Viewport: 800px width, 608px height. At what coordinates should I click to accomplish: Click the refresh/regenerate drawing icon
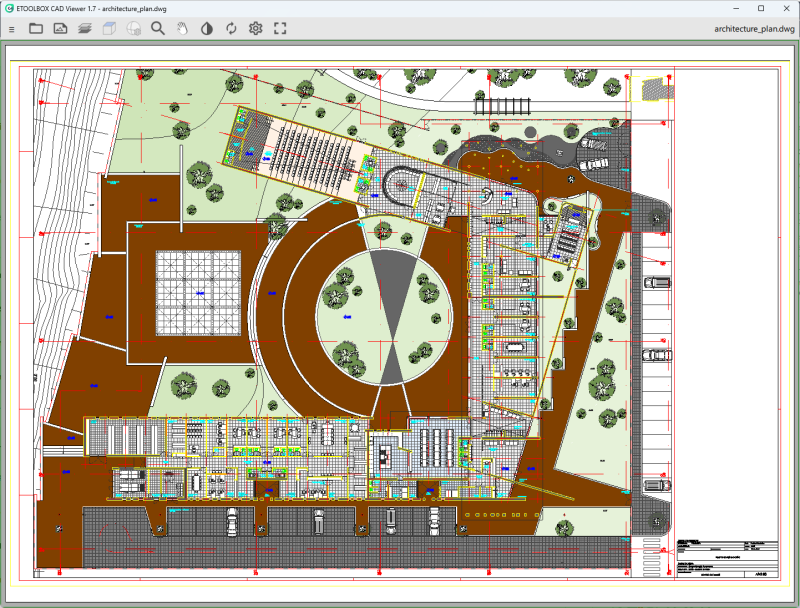[x=231, y=29]
